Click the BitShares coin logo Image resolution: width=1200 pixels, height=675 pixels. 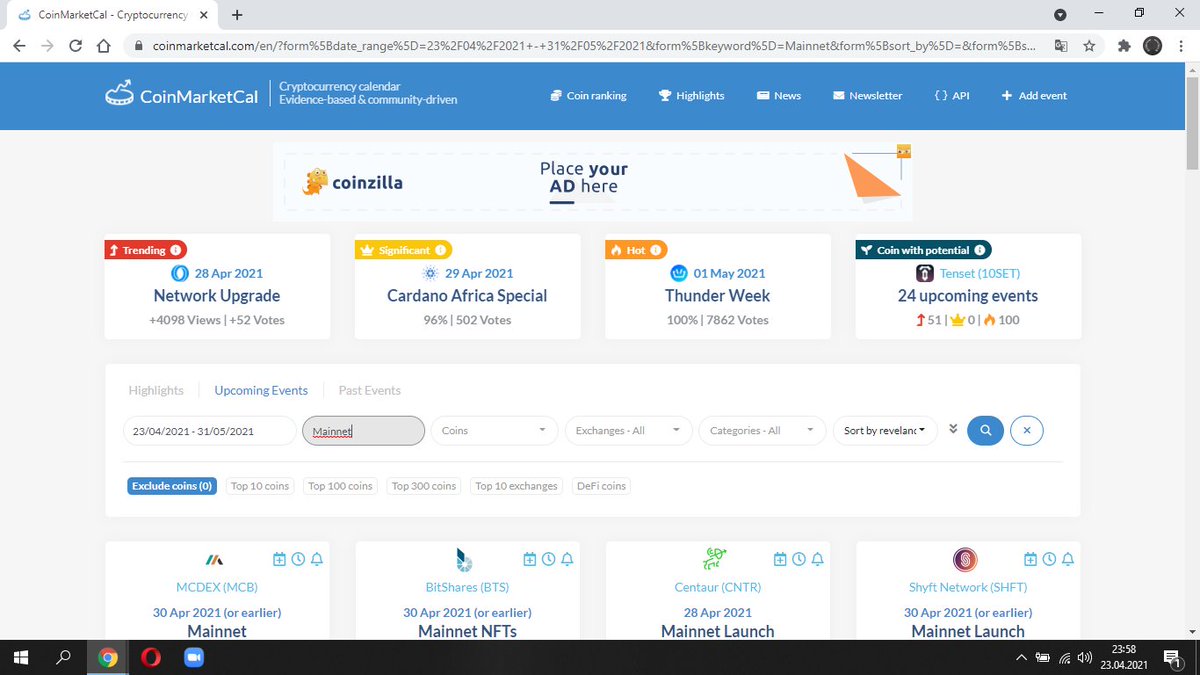point(466,560)
